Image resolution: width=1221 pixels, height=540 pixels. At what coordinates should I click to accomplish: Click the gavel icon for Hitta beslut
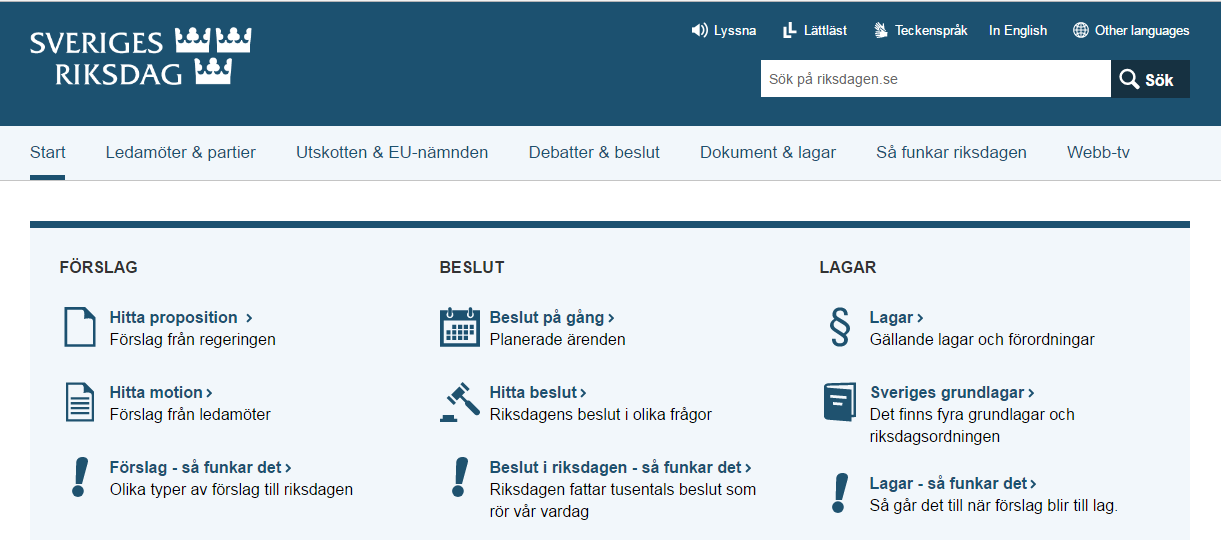[x=460, y=402]
